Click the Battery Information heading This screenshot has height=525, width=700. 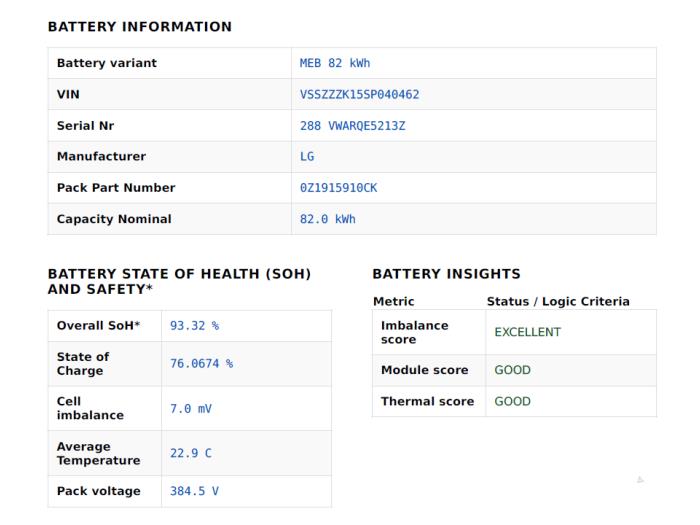140,27
